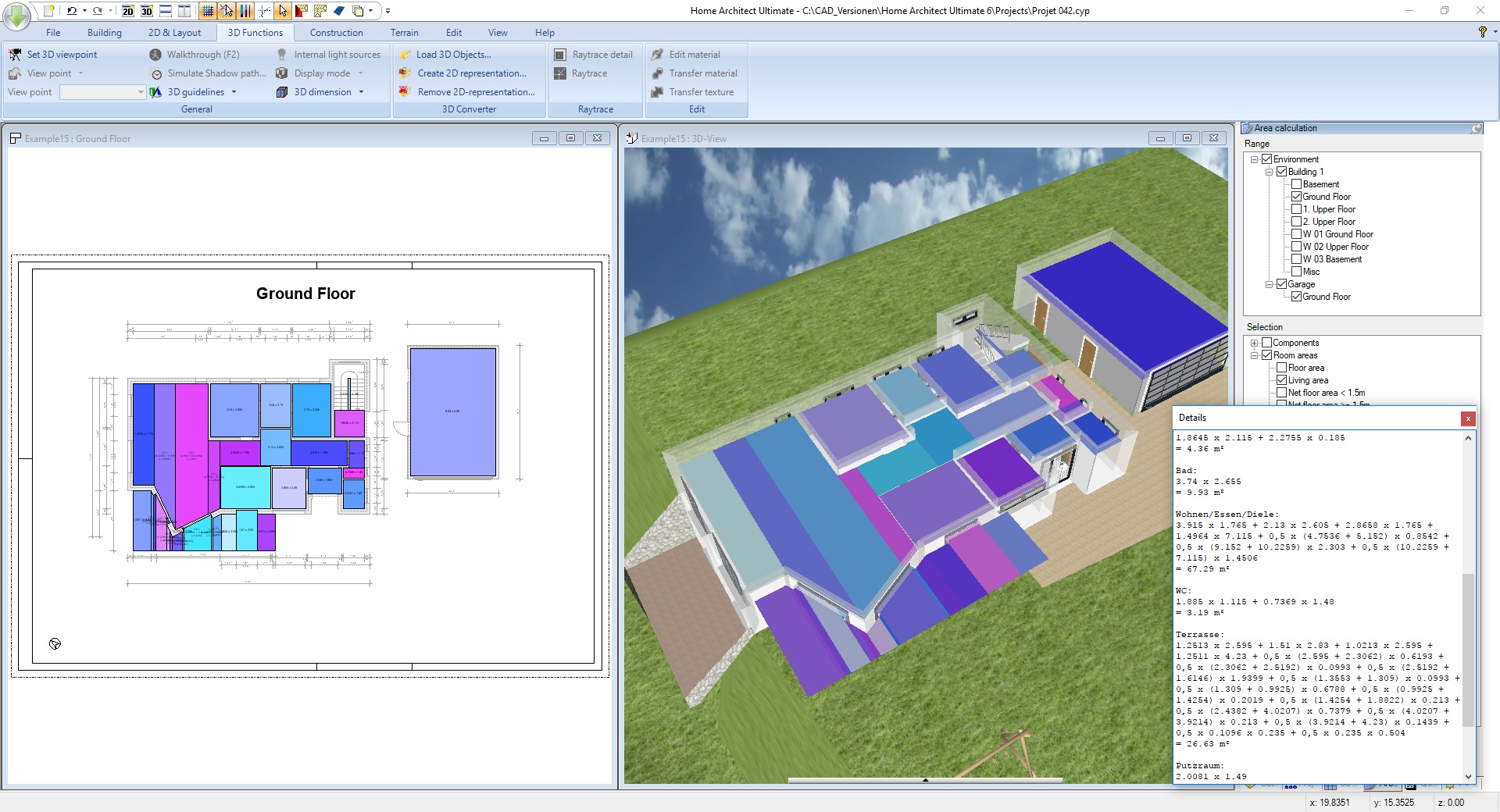Select the Transfer texture tool
The height and width of the screenshot is (812, 1500).
[x=701, y=91]
